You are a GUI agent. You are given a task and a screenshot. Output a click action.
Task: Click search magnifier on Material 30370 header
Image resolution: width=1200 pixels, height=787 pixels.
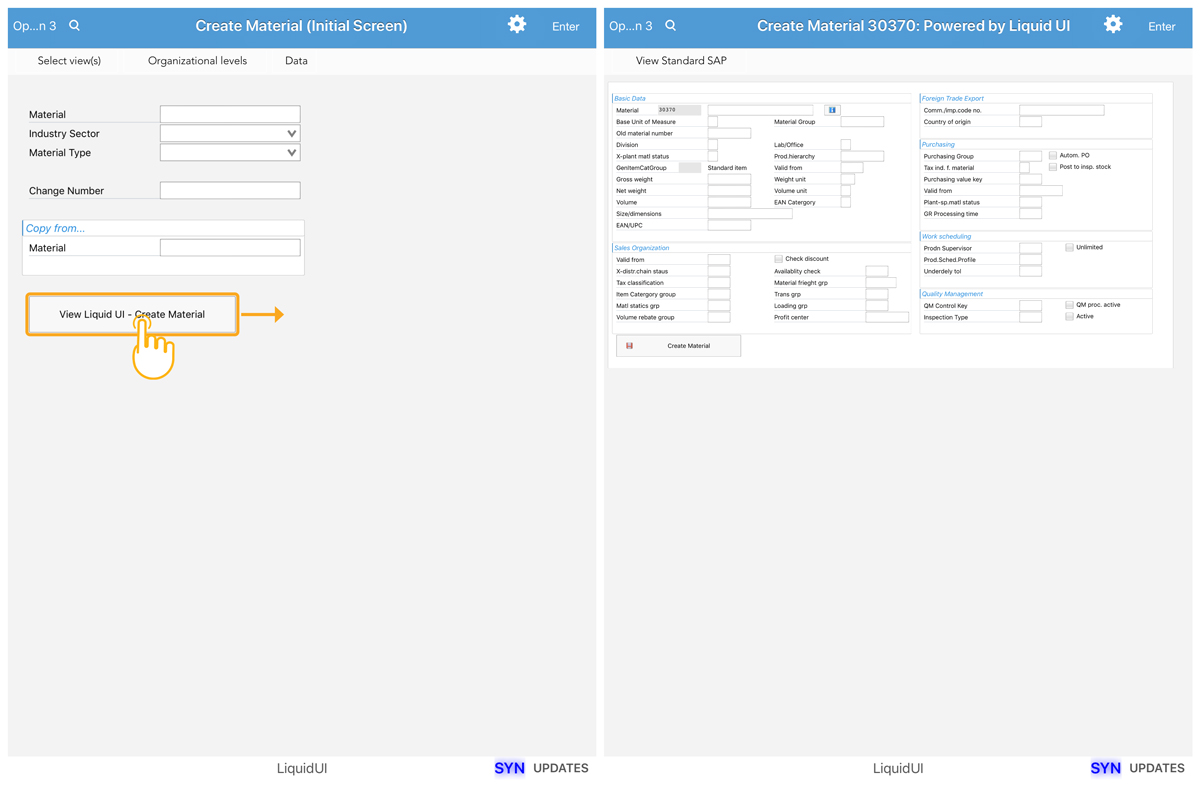[671, 26]
